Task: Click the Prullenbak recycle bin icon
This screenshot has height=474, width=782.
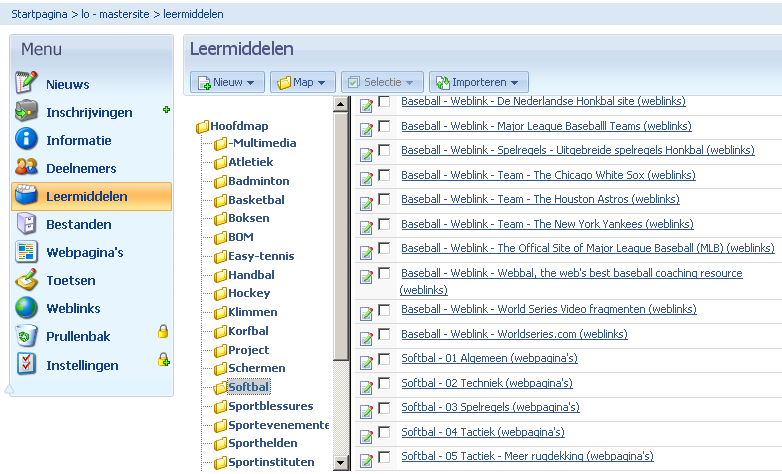Action: tap(26, 335)
